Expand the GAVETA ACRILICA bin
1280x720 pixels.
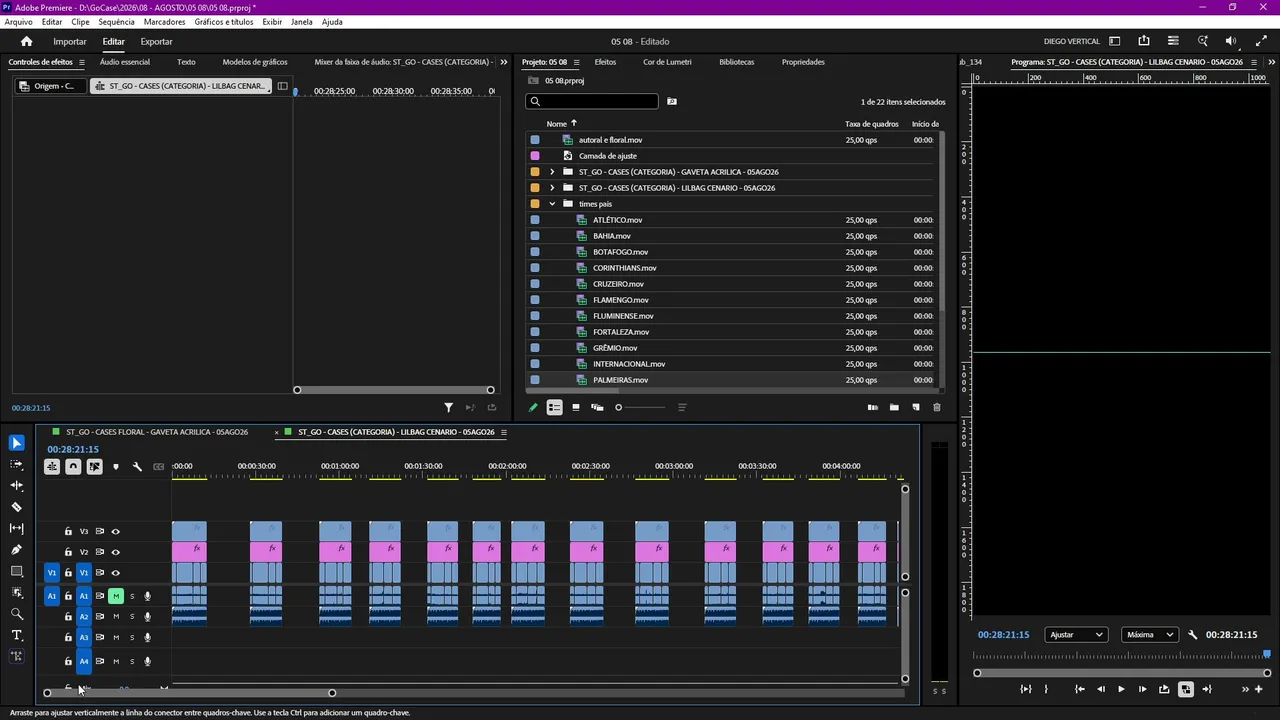(x=552, y=172)
